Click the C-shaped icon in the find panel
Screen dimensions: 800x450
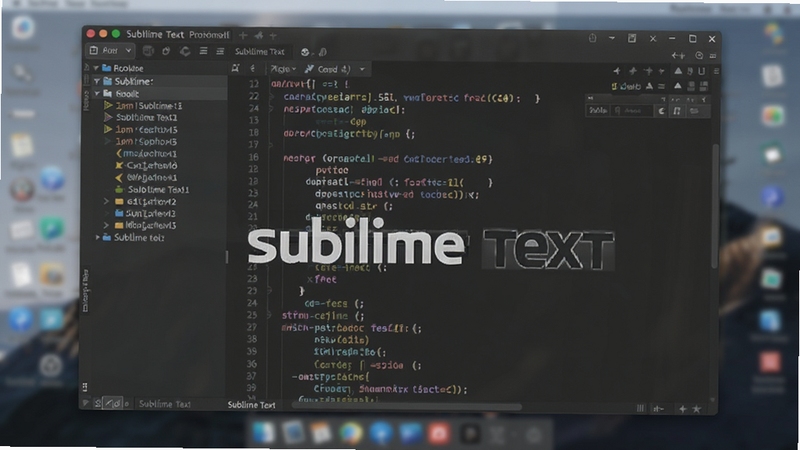tap(661, 111)
